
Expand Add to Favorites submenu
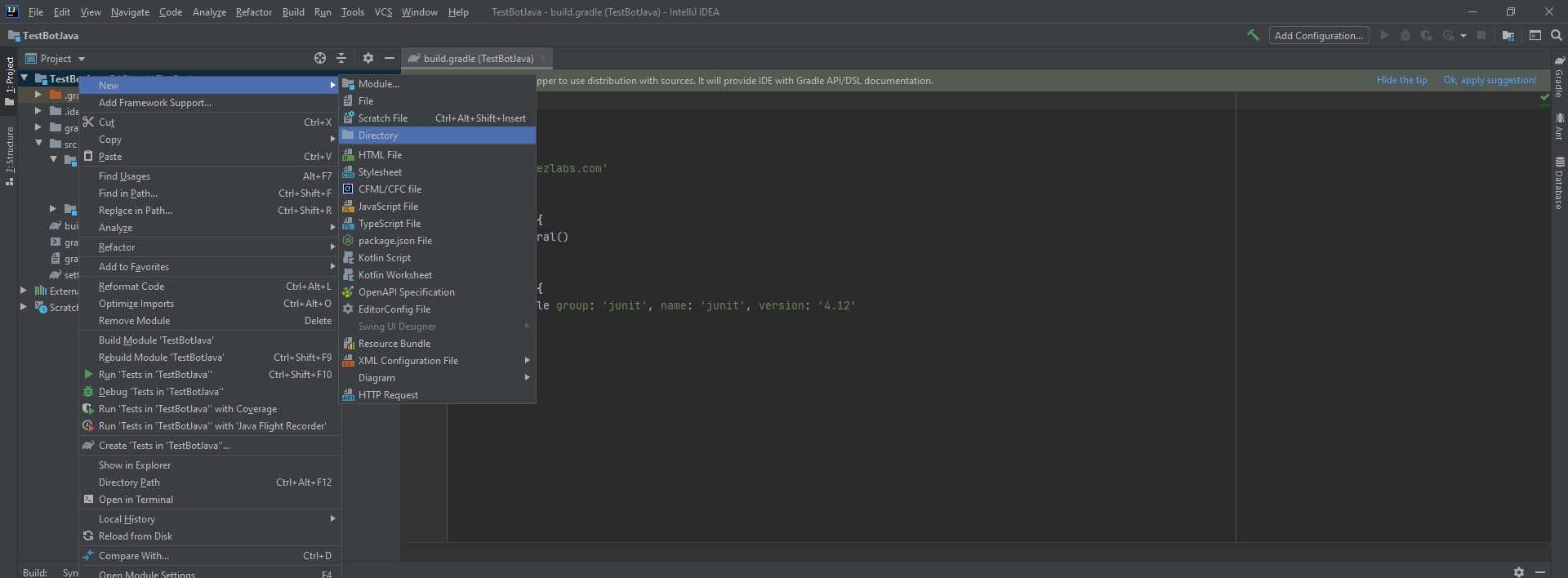(x=210, y=266)
